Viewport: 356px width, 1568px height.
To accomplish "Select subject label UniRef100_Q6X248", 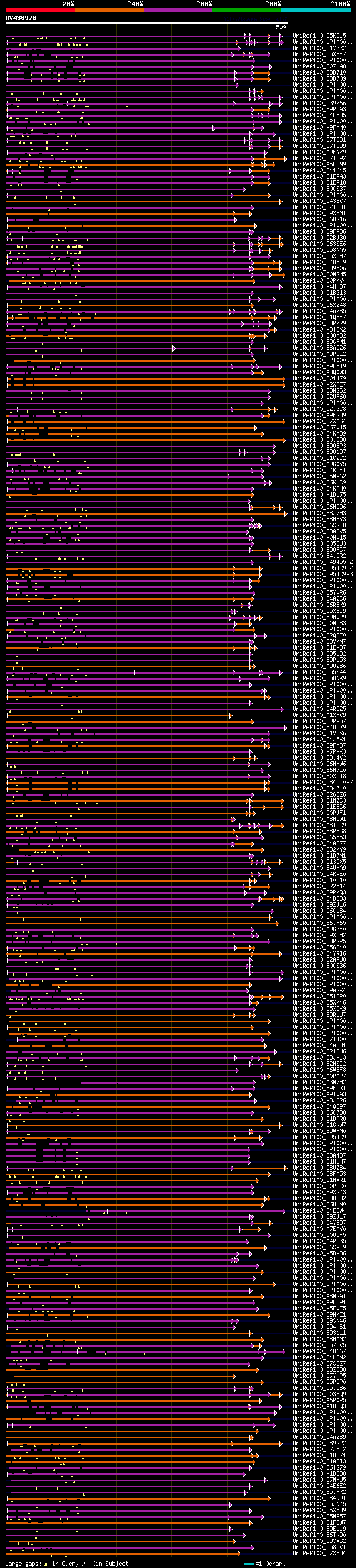I will pos(319,305).
